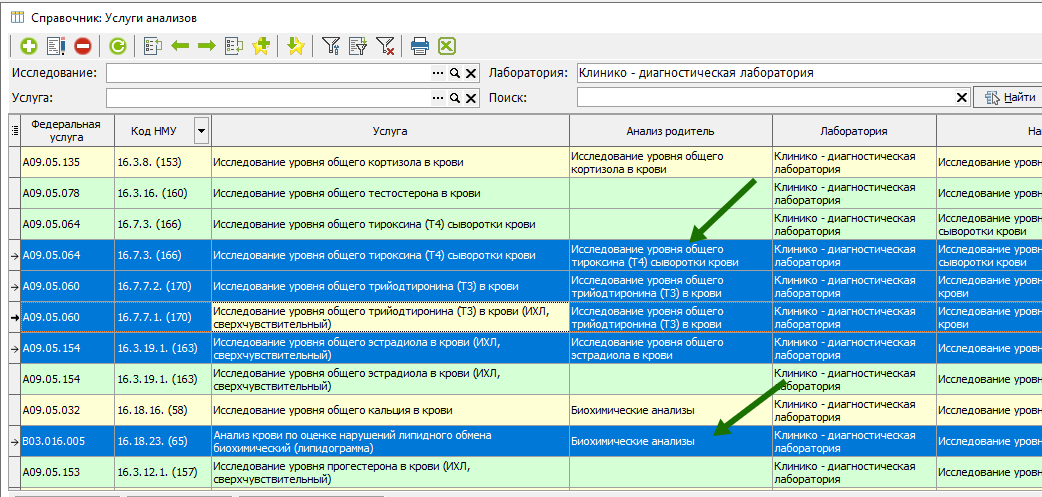Screen dimensions: 1042x497
Task: Select 'Исследование уровня общего кальция в крови' cell
Action: point(391,411)
